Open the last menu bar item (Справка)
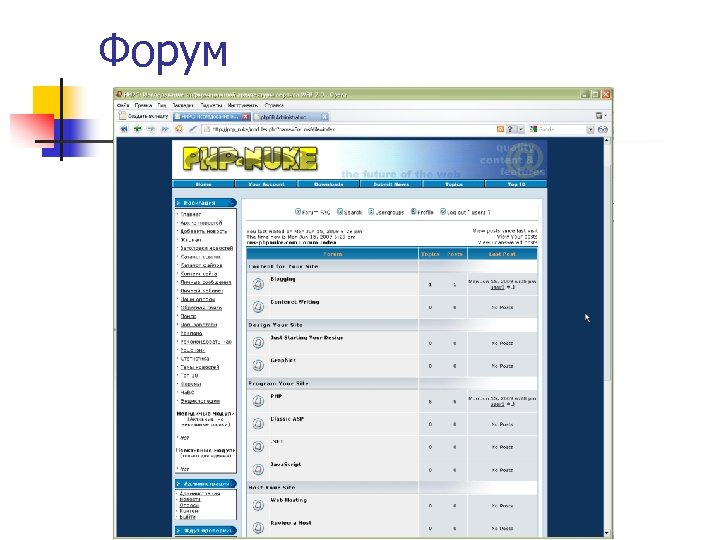Image resolution: width=720 pixels, height=540 pixels. point(274,105)
